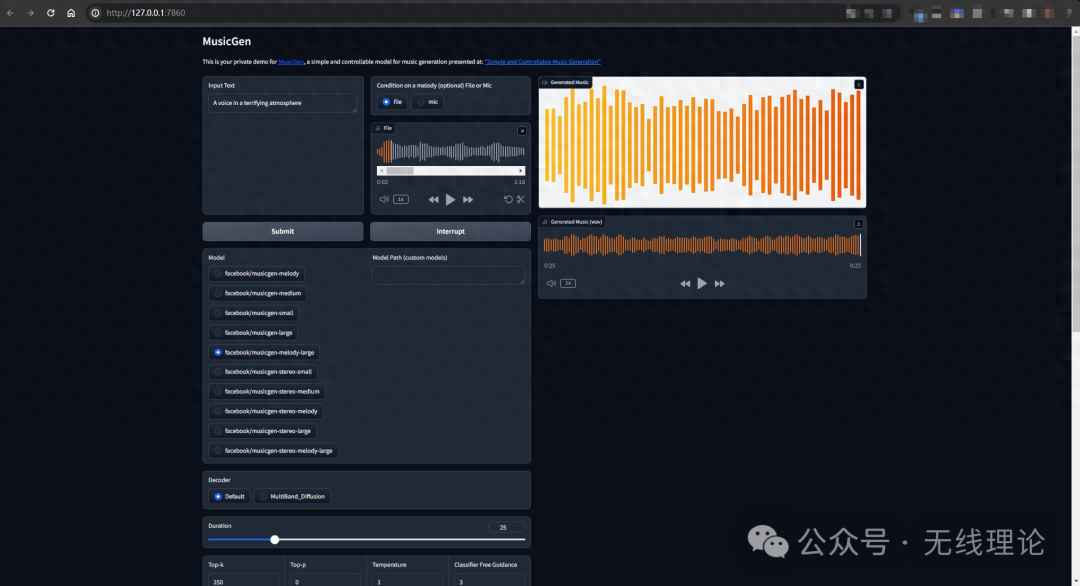This screenshot has height=586, width=1080.
Task: Select the file melody source
Action: point(392,102)
